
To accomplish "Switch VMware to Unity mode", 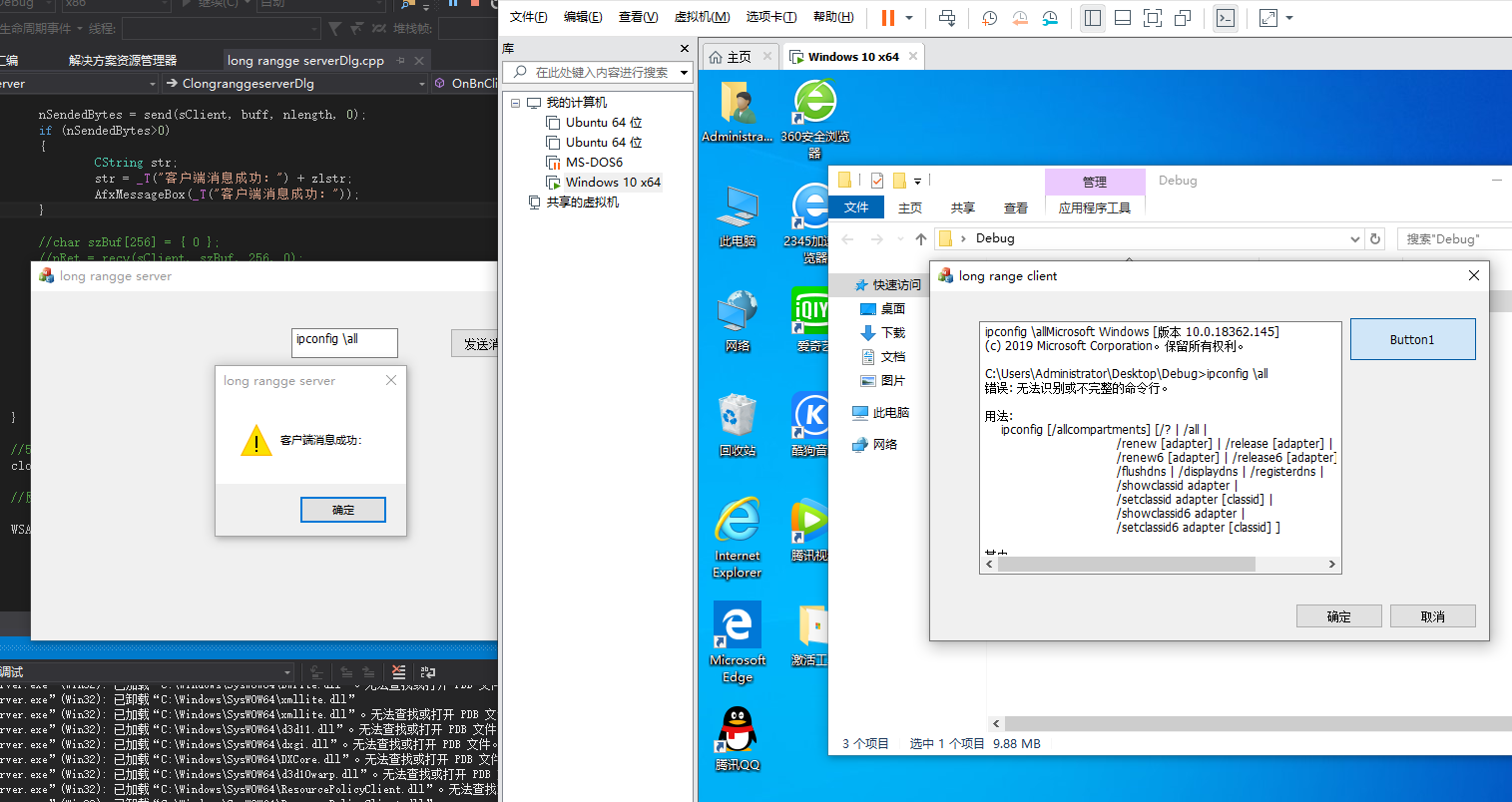I will point(1183,17).
